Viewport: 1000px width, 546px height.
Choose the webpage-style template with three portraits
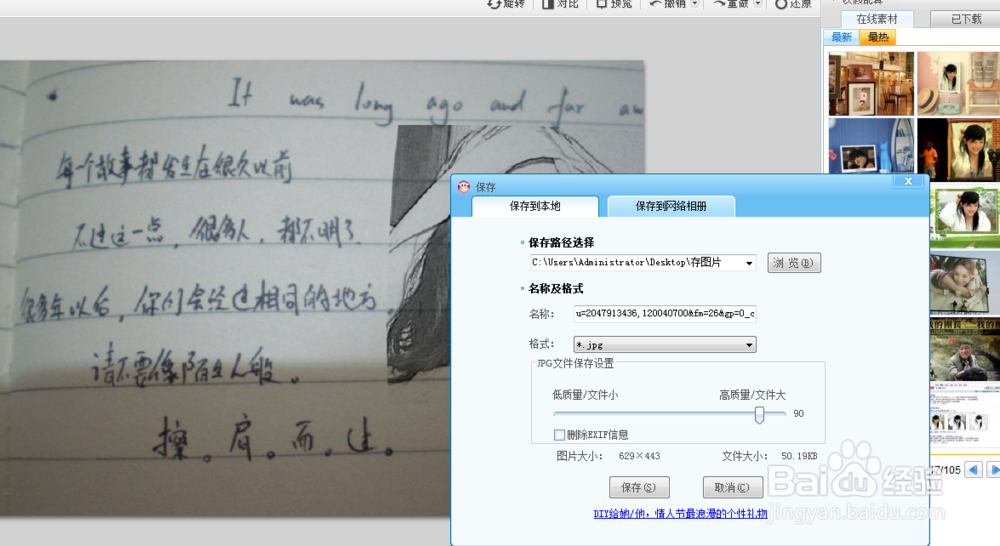click(x=965, y=415)
